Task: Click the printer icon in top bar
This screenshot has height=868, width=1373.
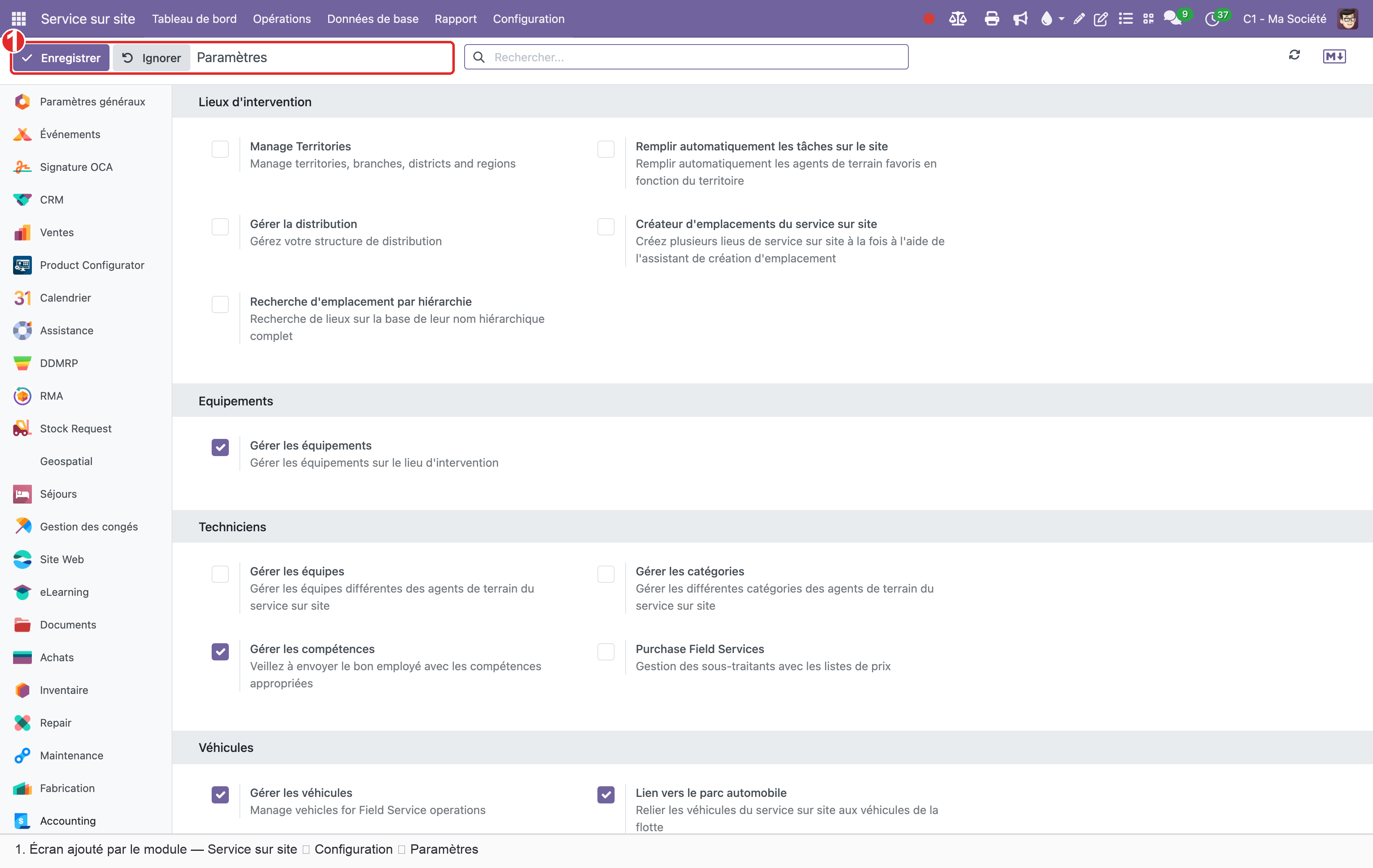Action: [x=992, y=19]
